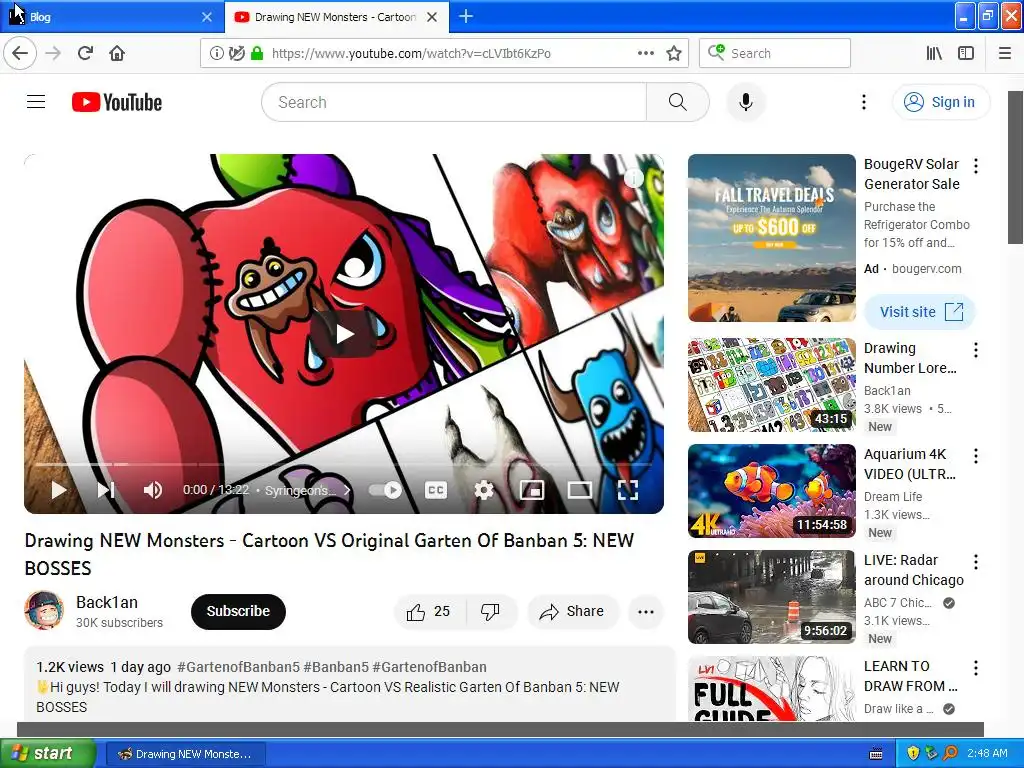Close the Blog tab
The height and width of the screenshot is (768, 1024).
click(x=207, y=17)
